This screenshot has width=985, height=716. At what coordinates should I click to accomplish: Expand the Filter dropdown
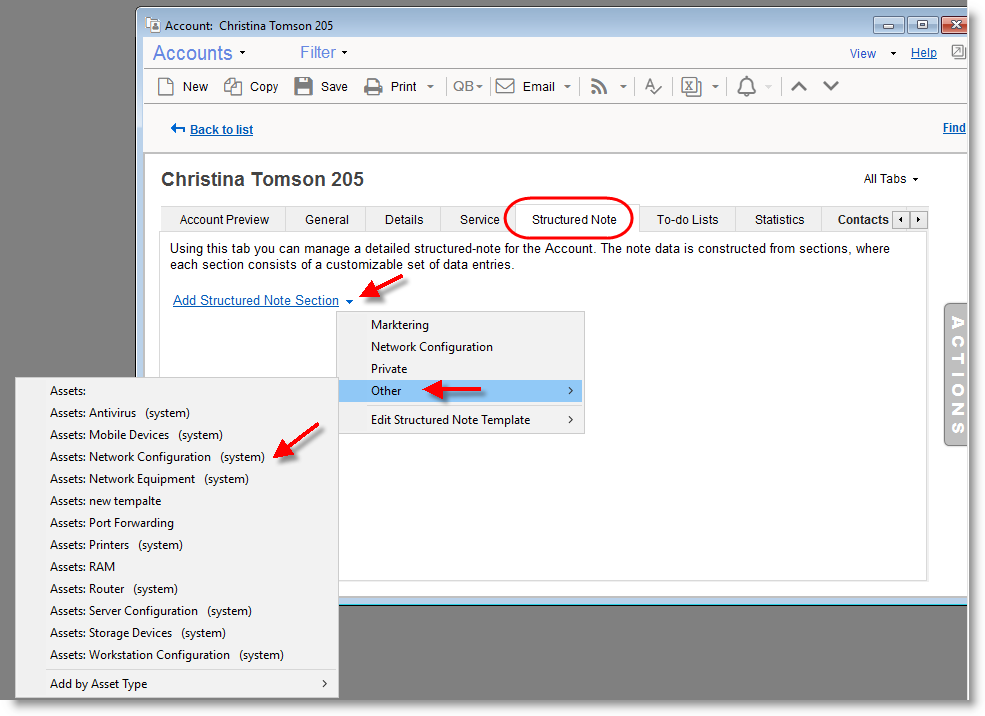(x=323, y=52)
